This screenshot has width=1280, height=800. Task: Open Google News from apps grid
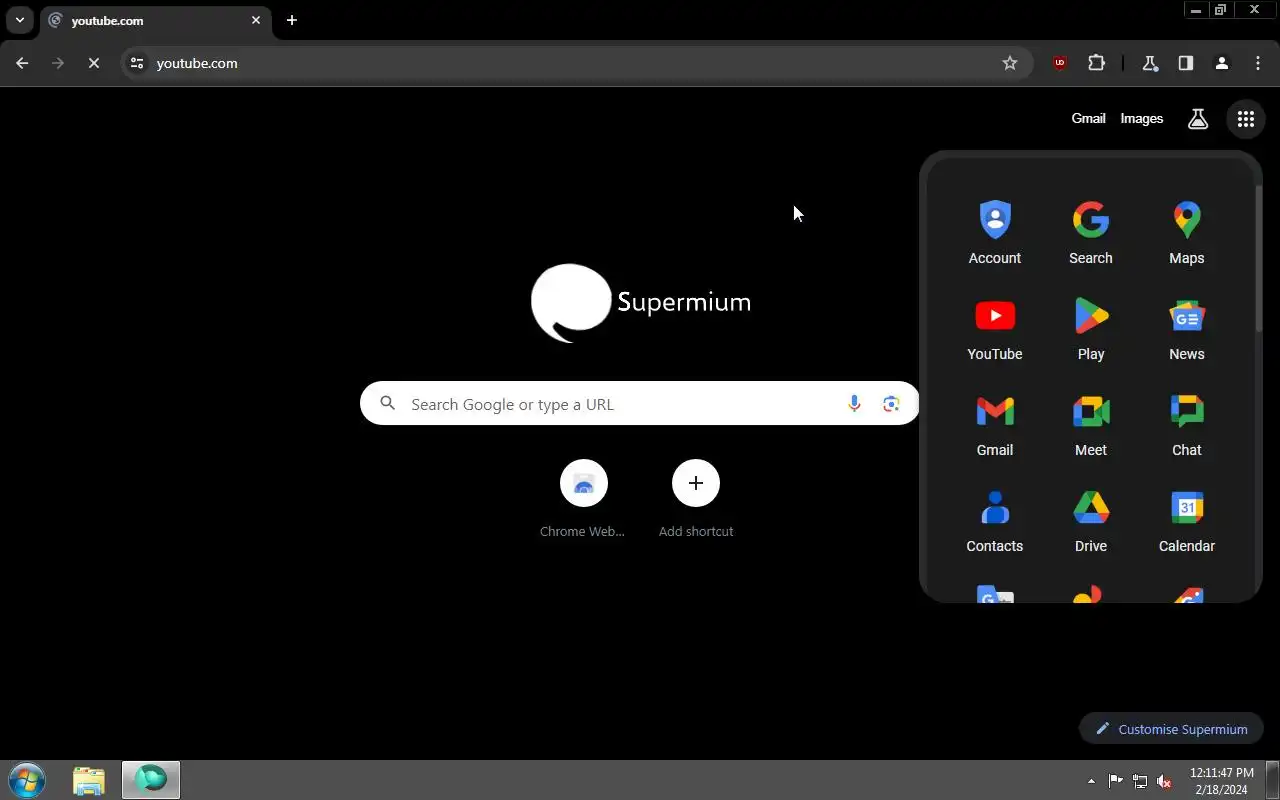[x=1187, y=328]
